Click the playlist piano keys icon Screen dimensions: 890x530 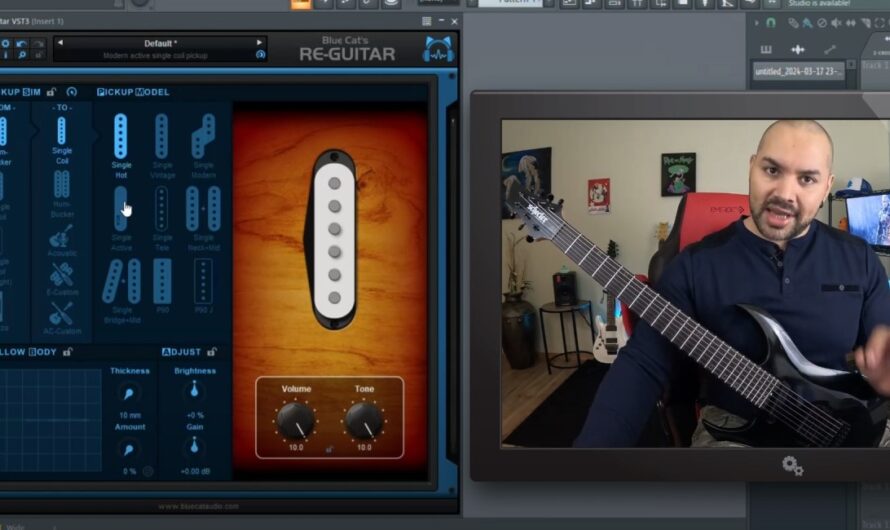[x=766, y=49]
